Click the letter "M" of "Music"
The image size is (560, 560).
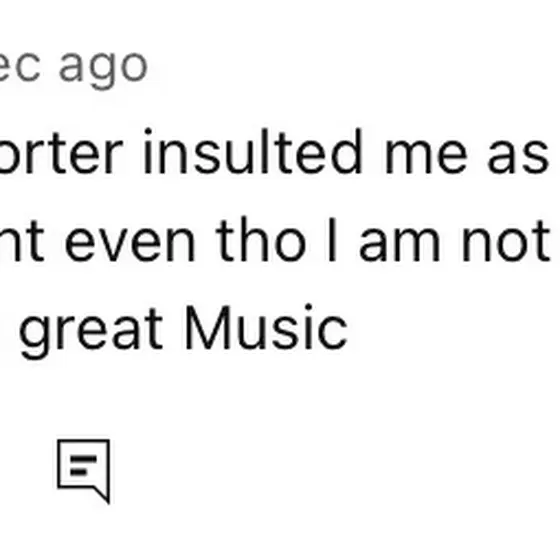pos(206,328)
